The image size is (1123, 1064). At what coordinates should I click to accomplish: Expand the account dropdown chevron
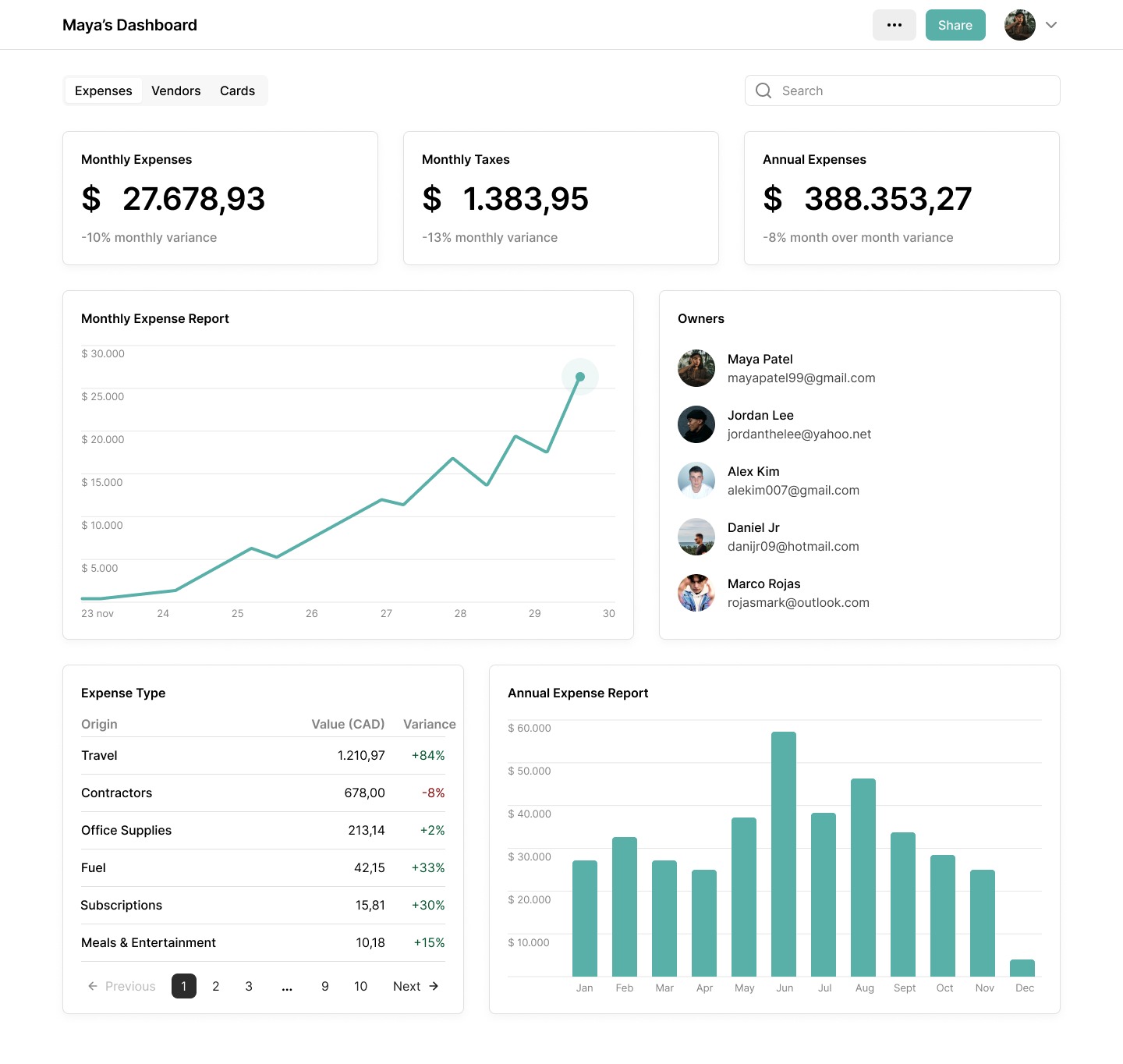pyautogui.click(x=1051, y=25)
